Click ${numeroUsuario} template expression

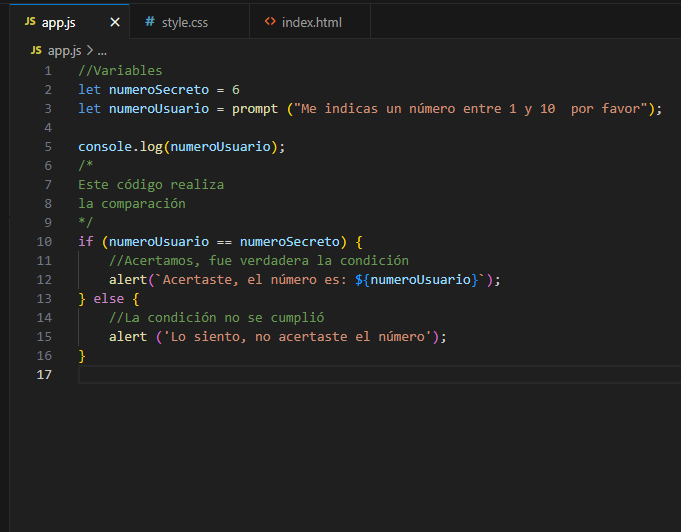pyautogui.click(x=417, y=279)
